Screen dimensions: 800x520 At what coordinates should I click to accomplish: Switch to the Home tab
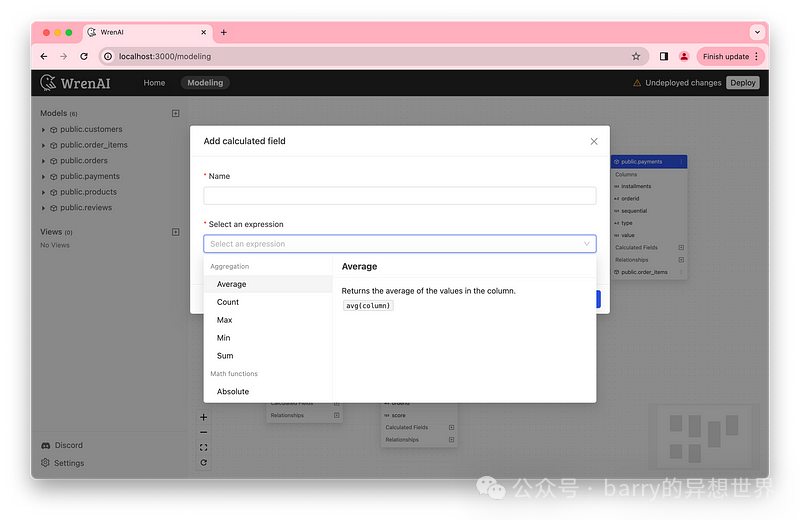pos(154,83)
